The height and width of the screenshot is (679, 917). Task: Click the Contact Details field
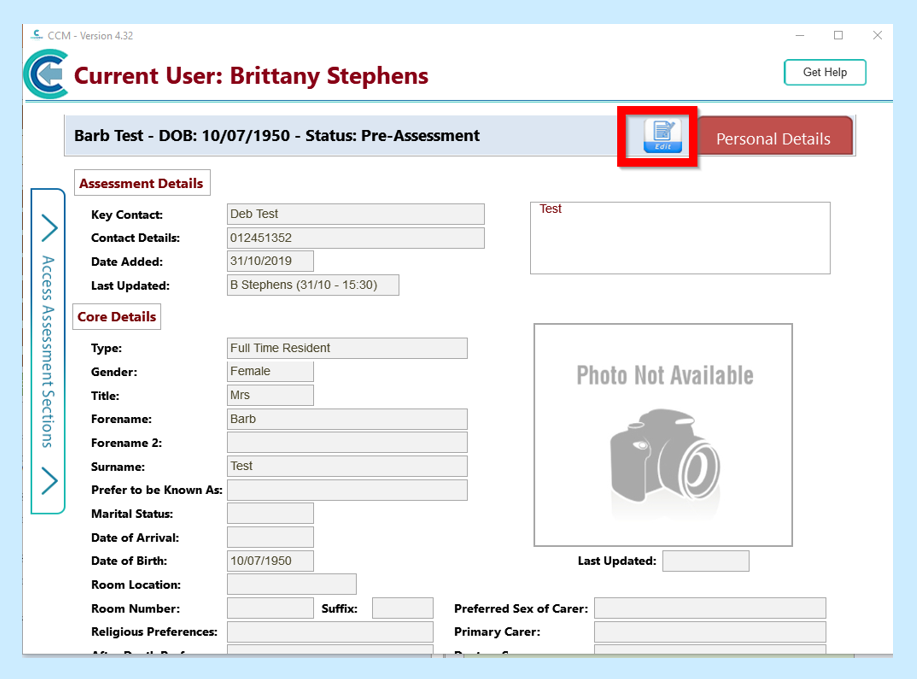tap(356, 238)
